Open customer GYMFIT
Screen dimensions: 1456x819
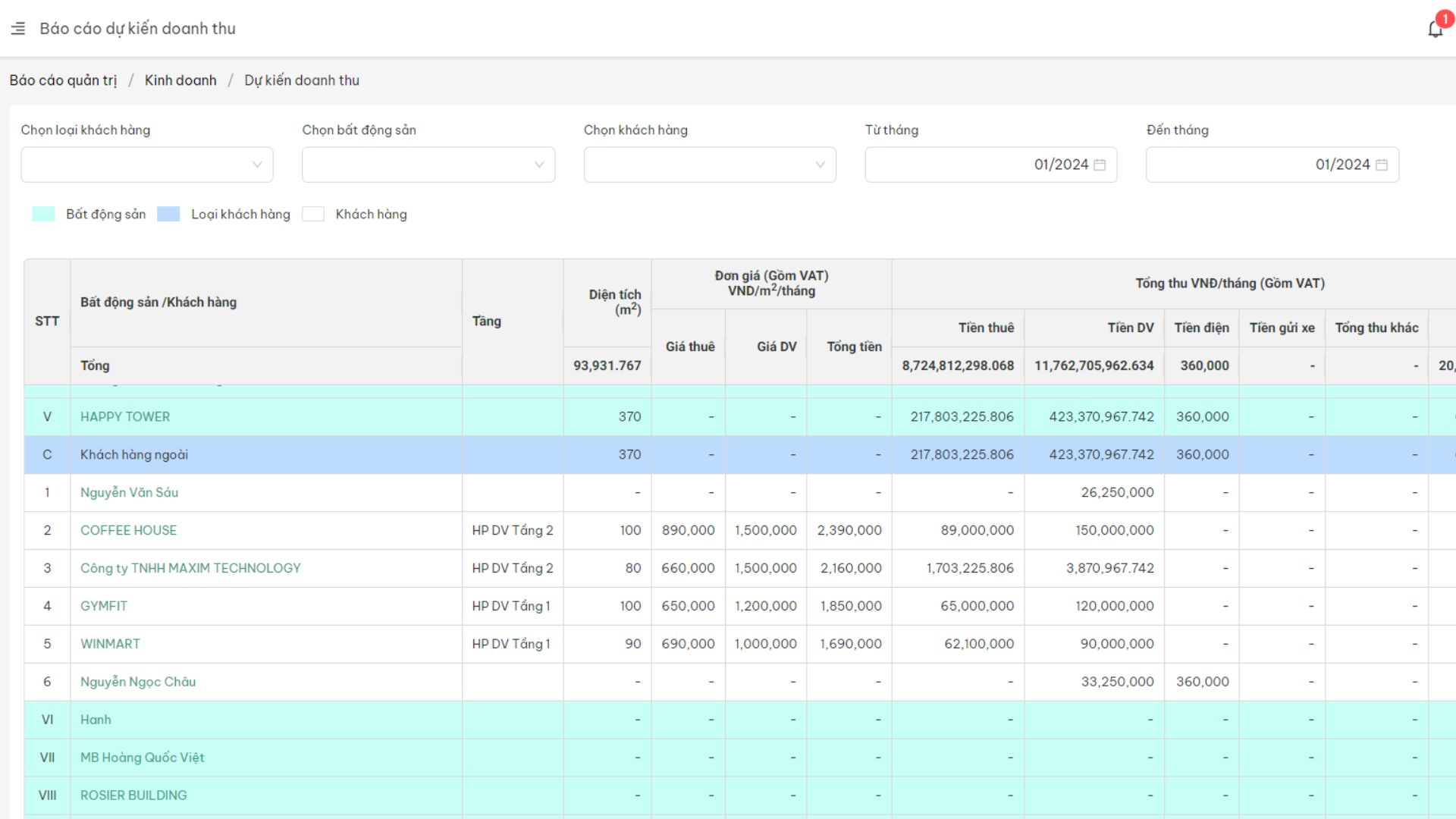tap(104, 607)
